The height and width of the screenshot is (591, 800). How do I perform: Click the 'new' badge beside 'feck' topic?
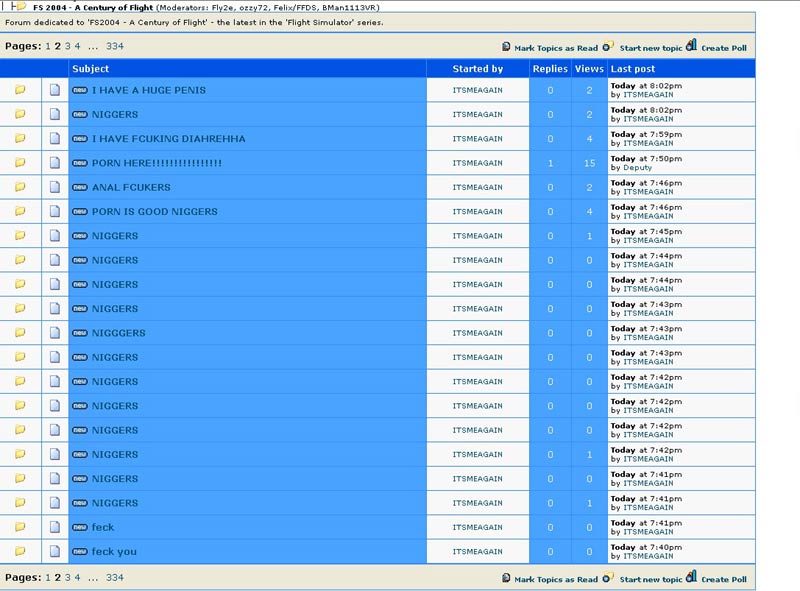point(80,528)
